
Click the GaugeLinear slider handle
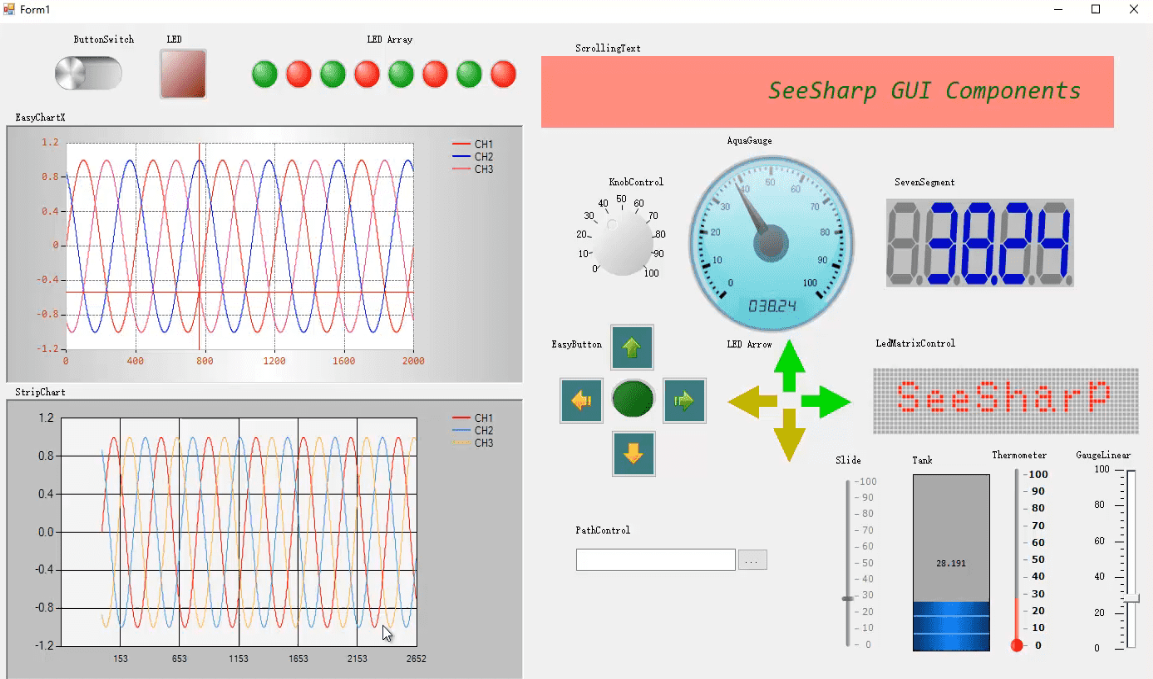click(1131, 599)
